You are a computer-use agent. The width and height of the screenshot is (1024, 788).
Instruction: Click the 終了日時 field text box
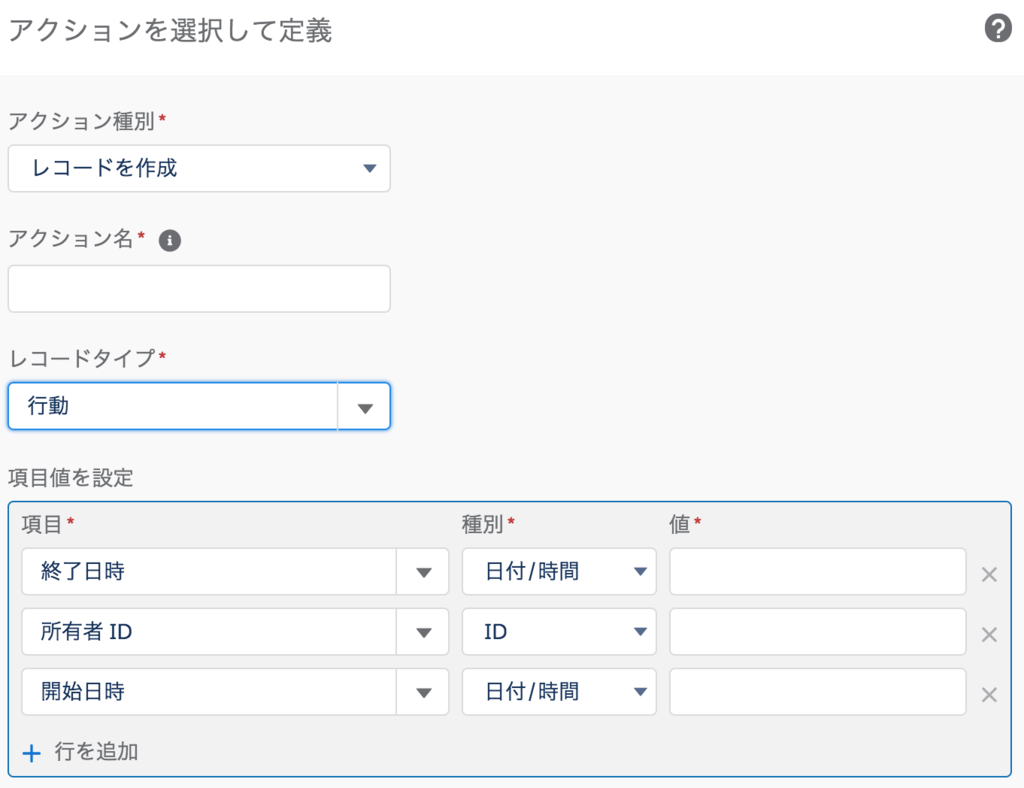tap(209, 572)
